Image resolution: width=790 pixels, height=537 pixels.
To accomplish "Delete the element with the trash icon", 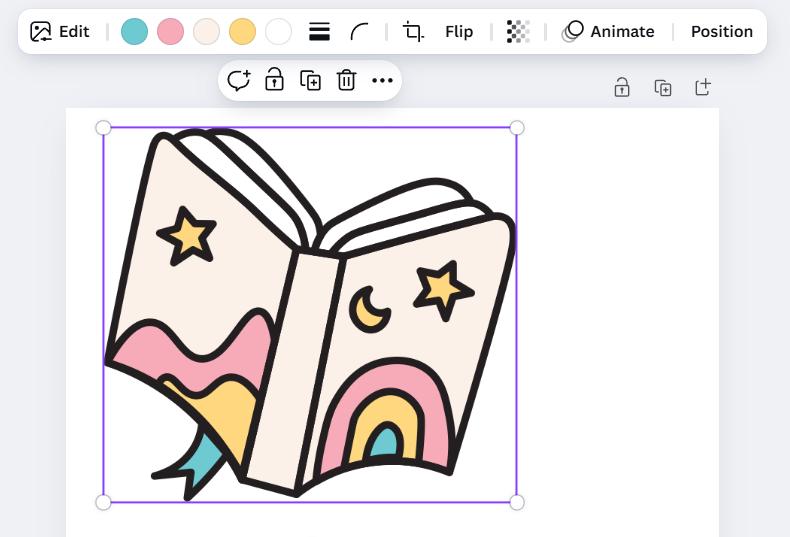I will [x=346, y=81].
